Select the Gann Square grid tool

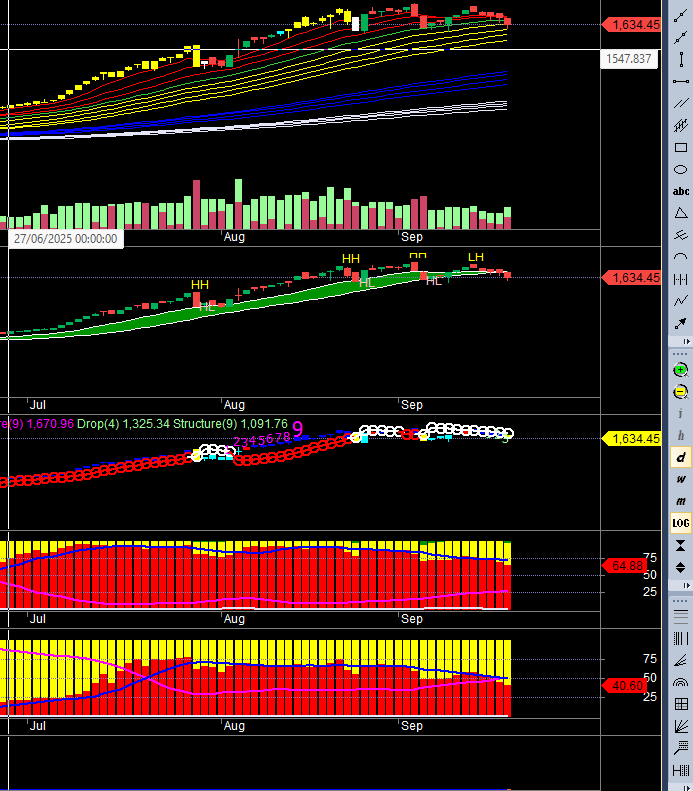[x=680, y=704]
